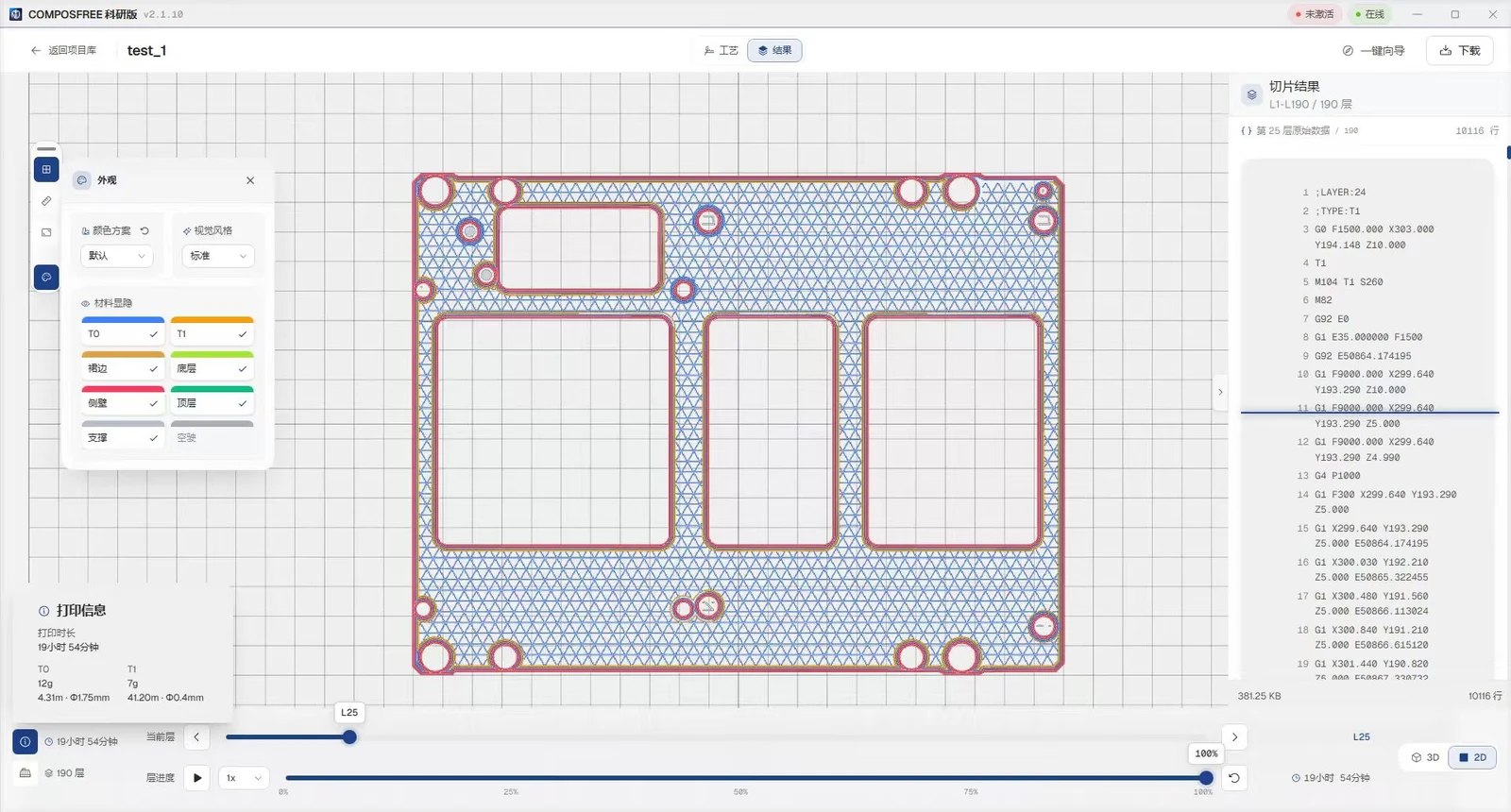Toggle T0 material visibility
Screen dimensions: 1511x812
[123, 333]
